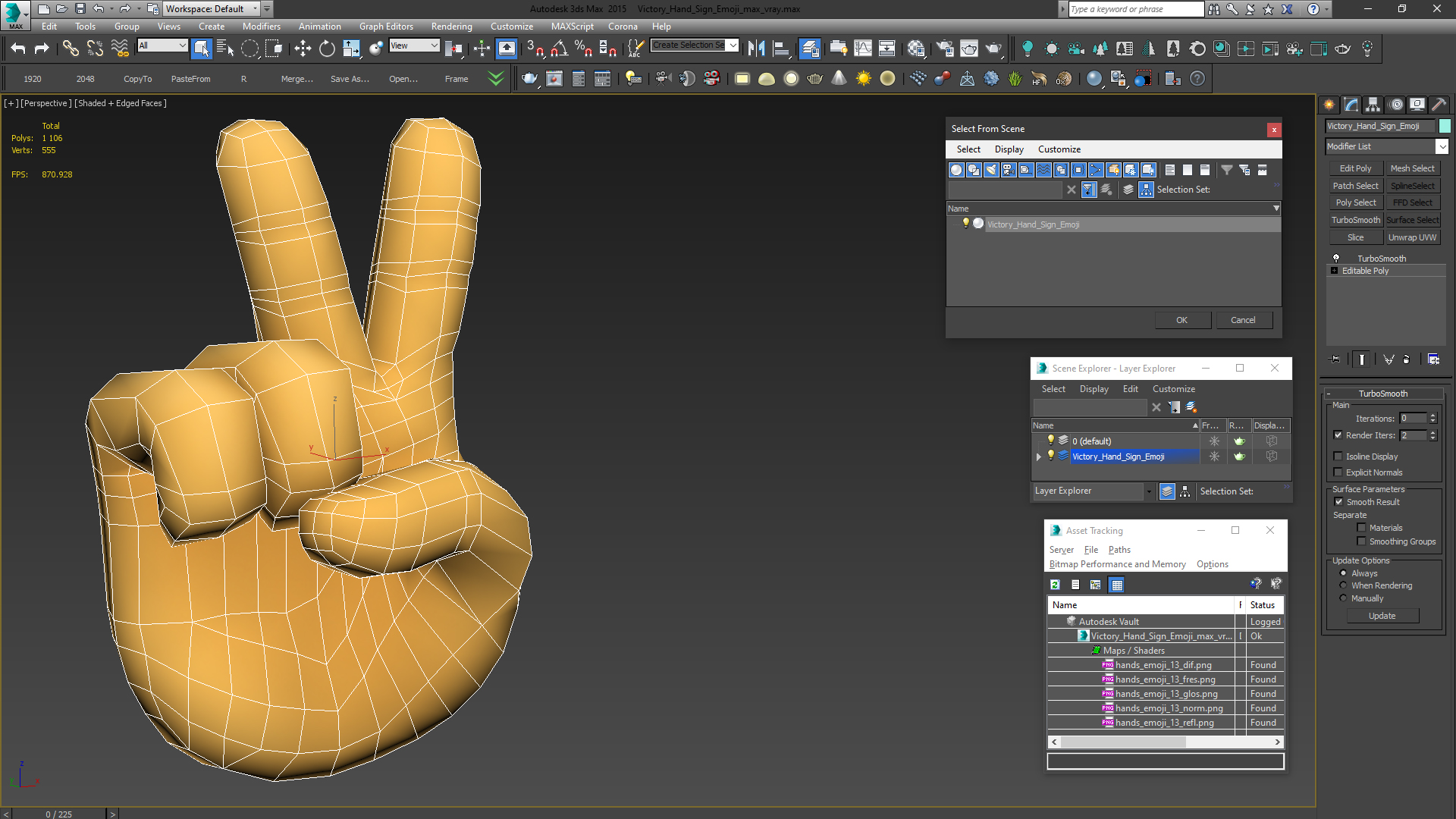Activate the Select Object tool
This screenshot has width=1456, height=819.
[x=202, y=49]
